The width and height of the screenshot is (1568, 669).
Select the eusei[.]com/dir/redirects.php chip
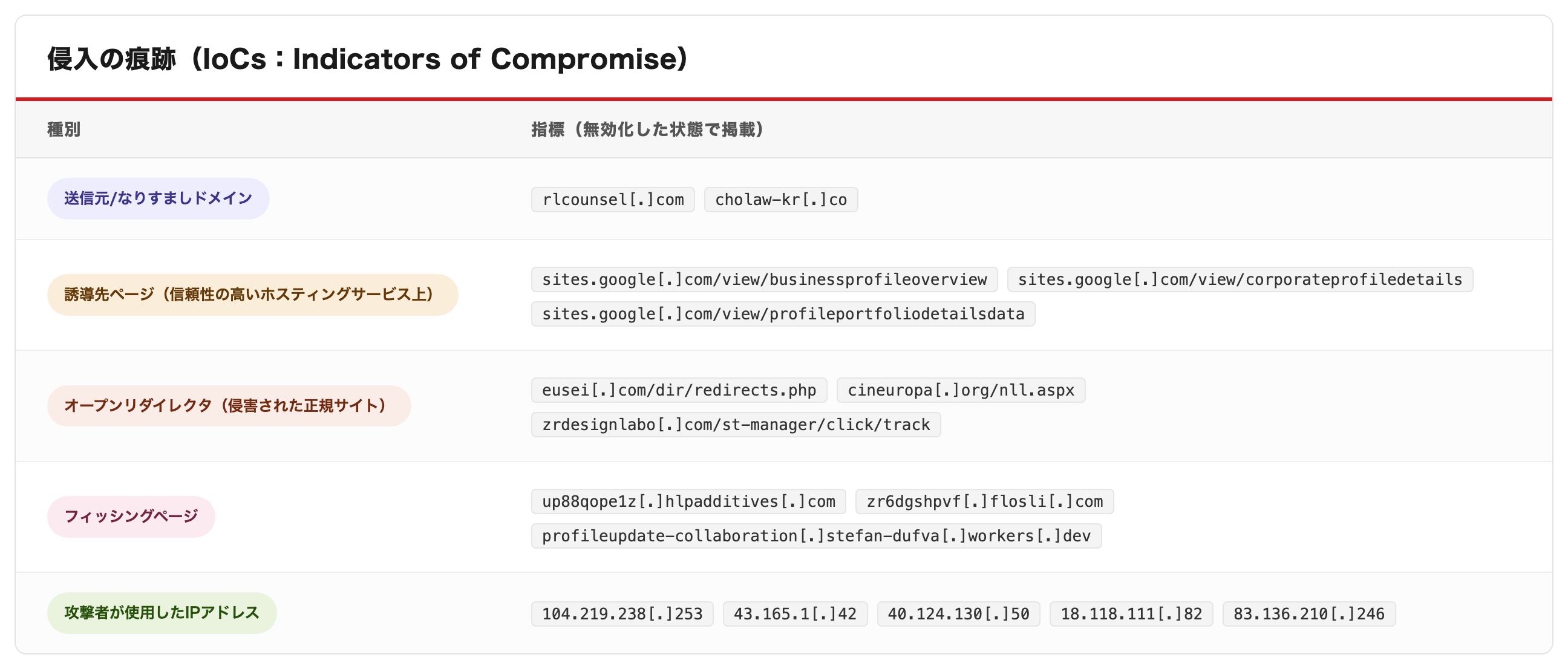click(679, 390)
